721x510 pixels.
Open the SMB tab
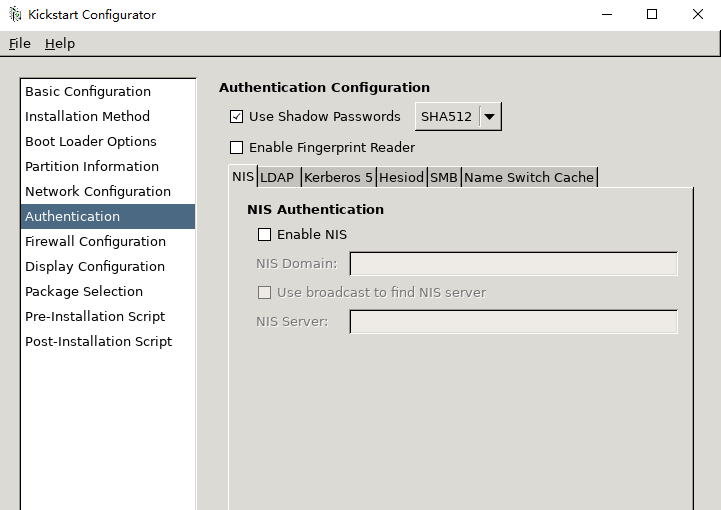[444, 178]
